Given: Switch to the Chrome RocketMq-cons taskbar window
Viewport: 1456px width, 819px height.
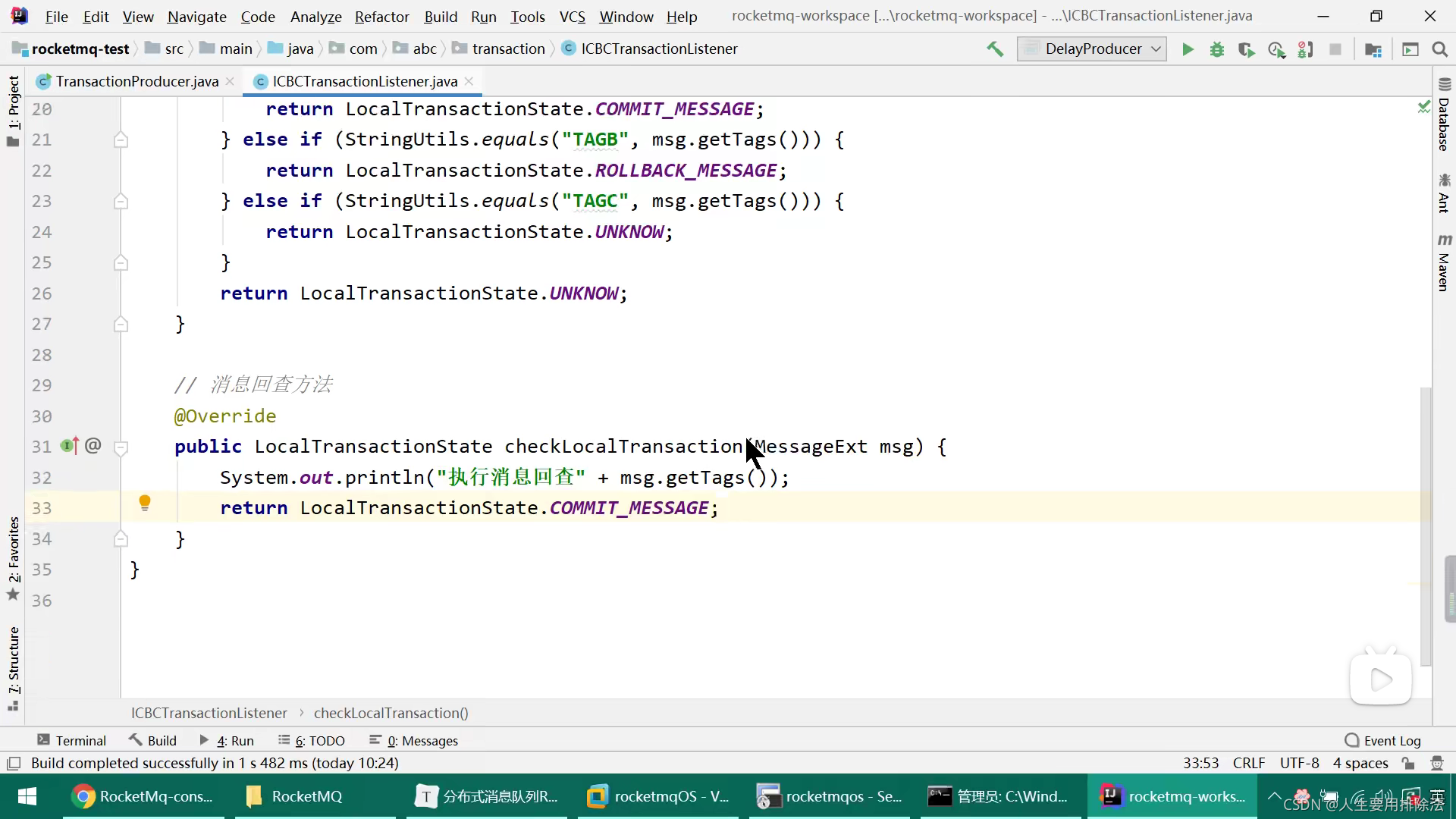Looking at the screenshot, I should 144,796.
